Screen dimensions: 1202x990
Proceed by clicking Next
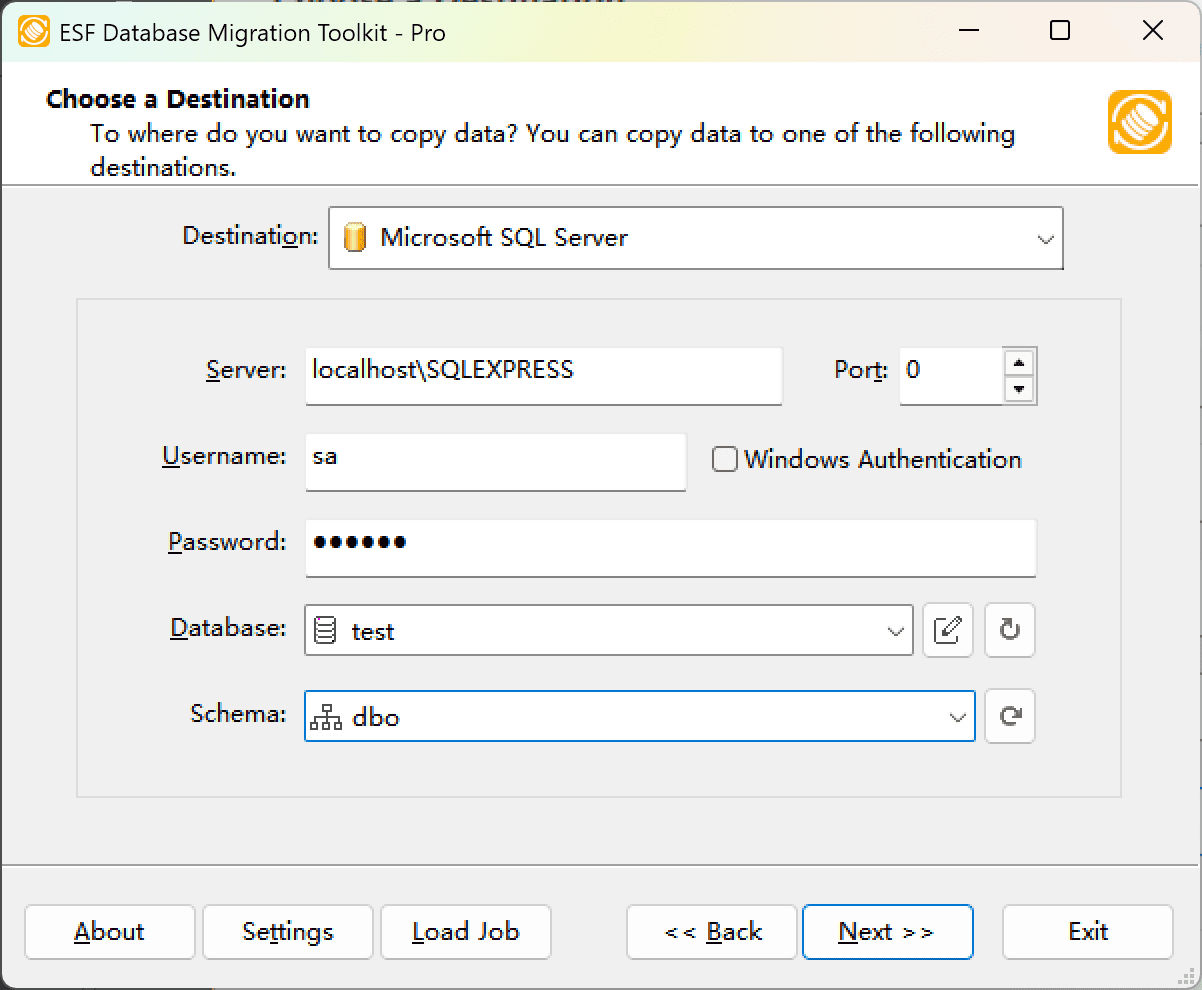point(887,931)
